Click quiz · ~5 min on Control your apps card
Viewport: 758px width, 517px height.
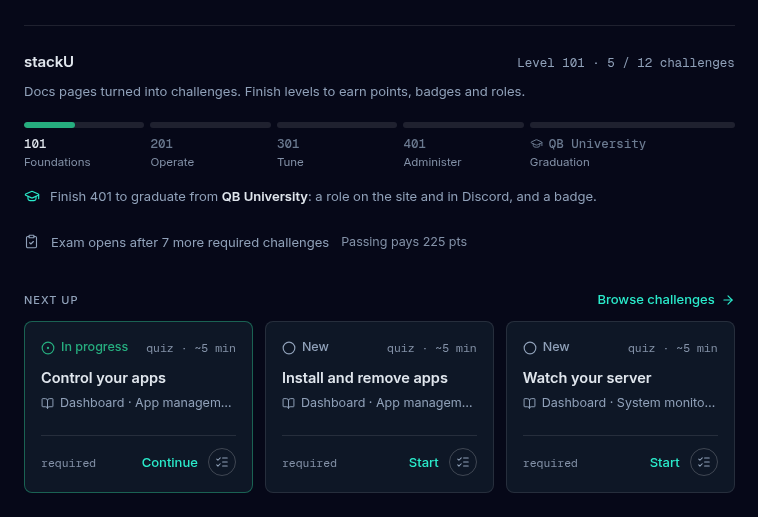pos(191,348)
